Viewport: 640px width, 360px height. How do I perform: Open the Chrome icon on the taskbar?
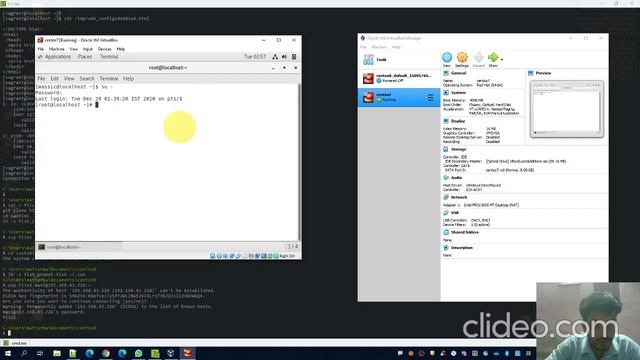click(x=106, y=353)
